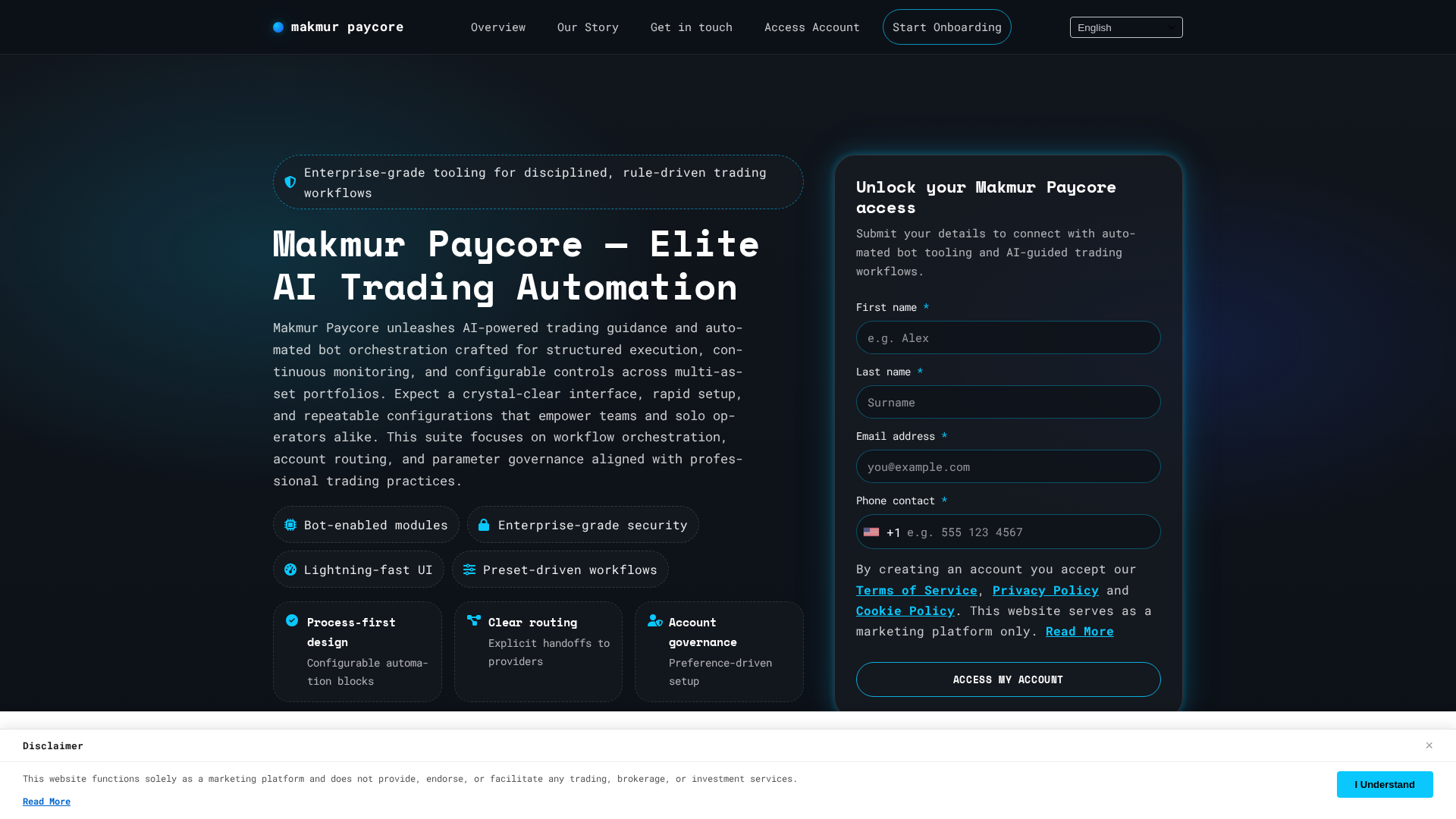1456x819 pixels.
Task: Click Read More in the signup form
Action: [1080, 631]
